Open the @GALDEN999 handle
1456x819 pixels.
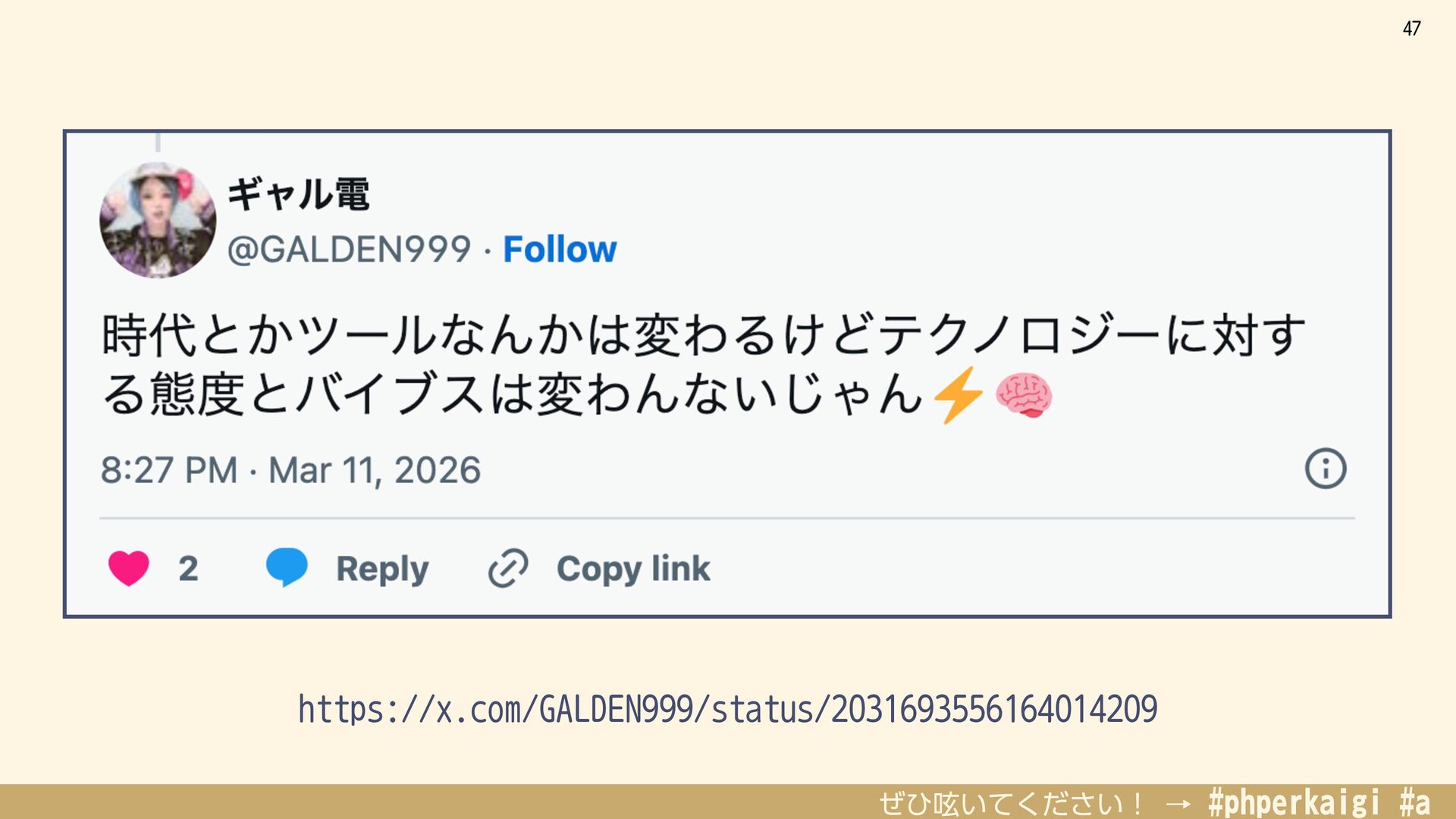click(x=350, y=249)
